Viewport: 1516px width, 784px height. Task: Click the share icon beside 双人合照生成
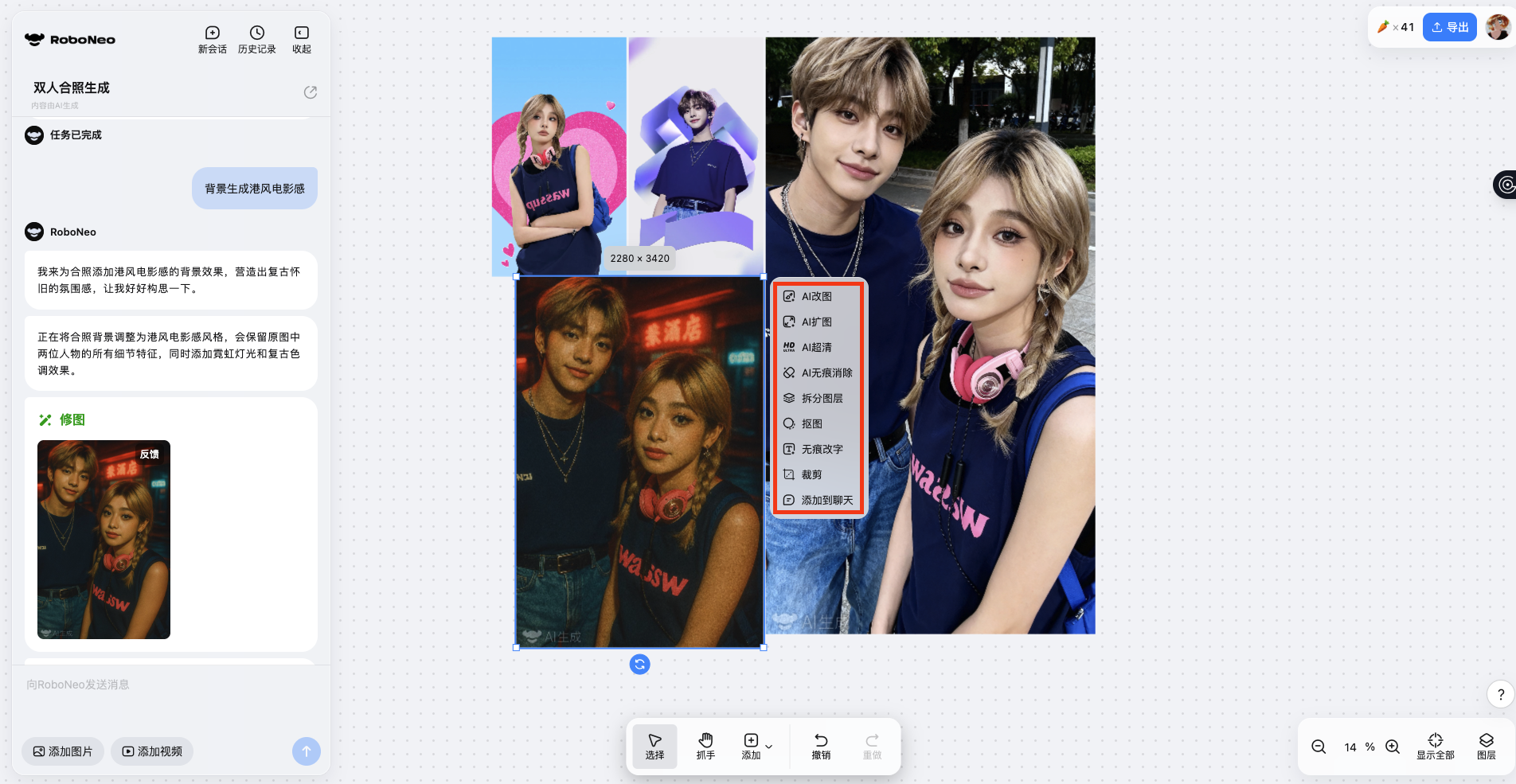point(311,92)
